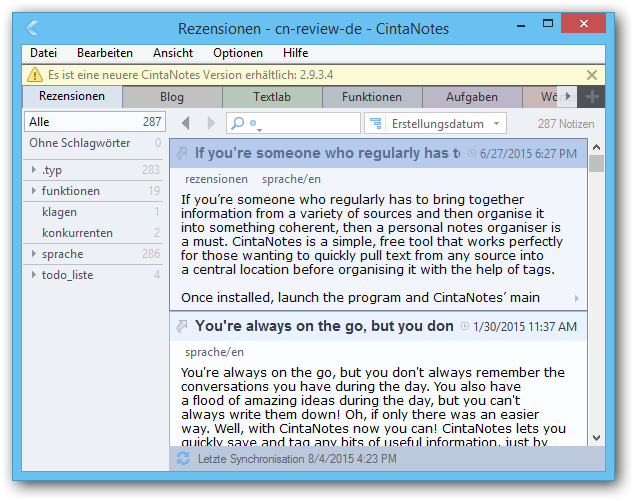Click the first note's body text
Image resolution: width=635 pixels, height=501 pixels.
(x=373, y=248)
